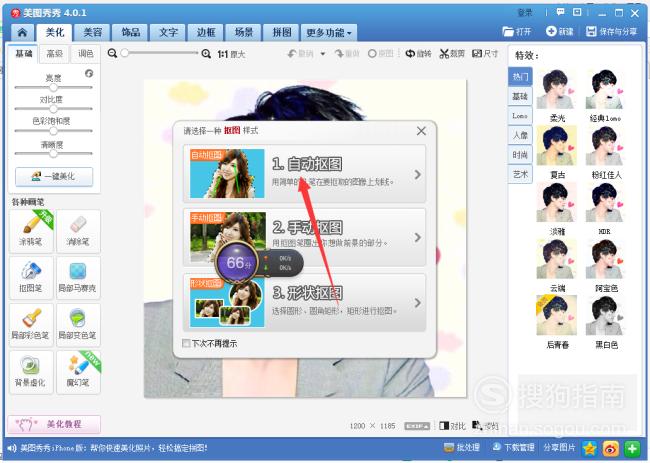Click the 对比 compare icon
650x463 pixels.
452,426
